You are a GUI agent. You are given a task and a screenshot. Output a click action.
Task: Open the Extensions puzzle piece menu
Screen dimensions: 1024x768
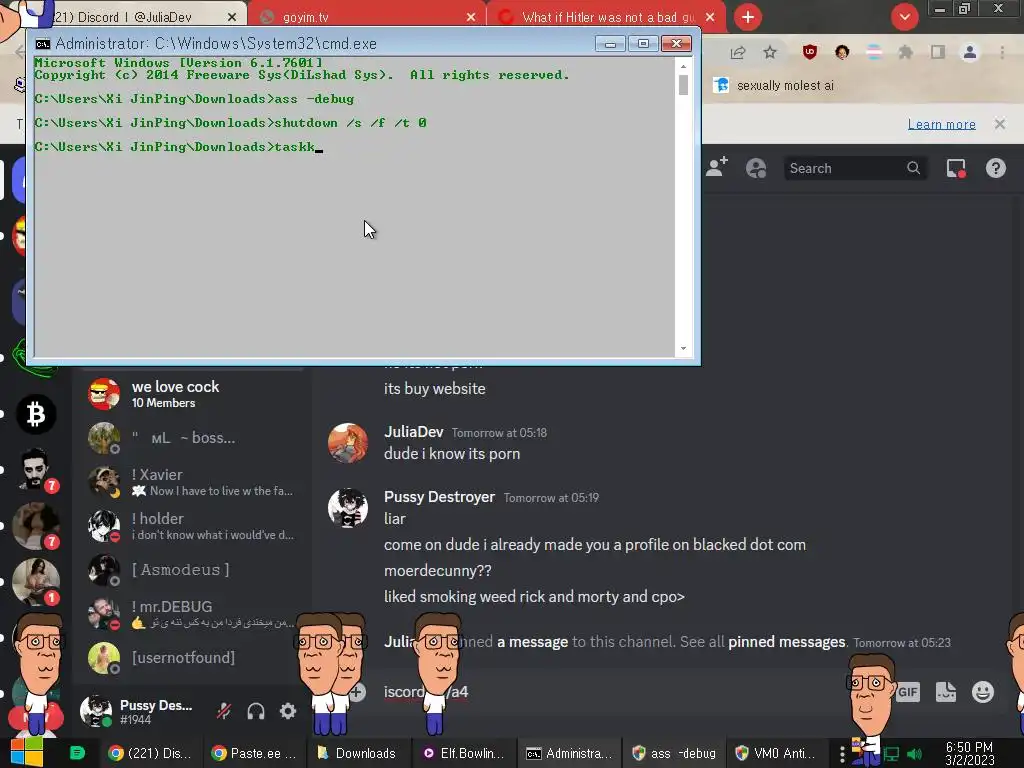click(905, 52)
